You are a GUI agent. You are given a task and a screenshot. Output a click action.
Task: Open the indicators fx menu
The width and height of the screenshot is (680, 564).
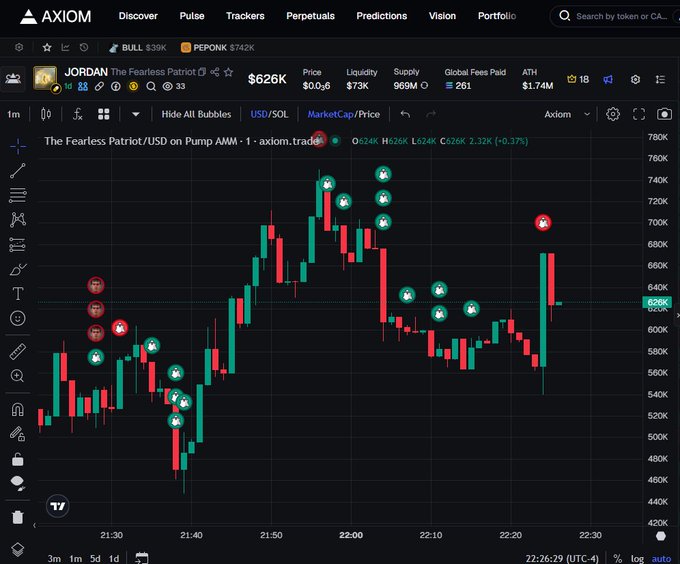(x=77, y=114)
